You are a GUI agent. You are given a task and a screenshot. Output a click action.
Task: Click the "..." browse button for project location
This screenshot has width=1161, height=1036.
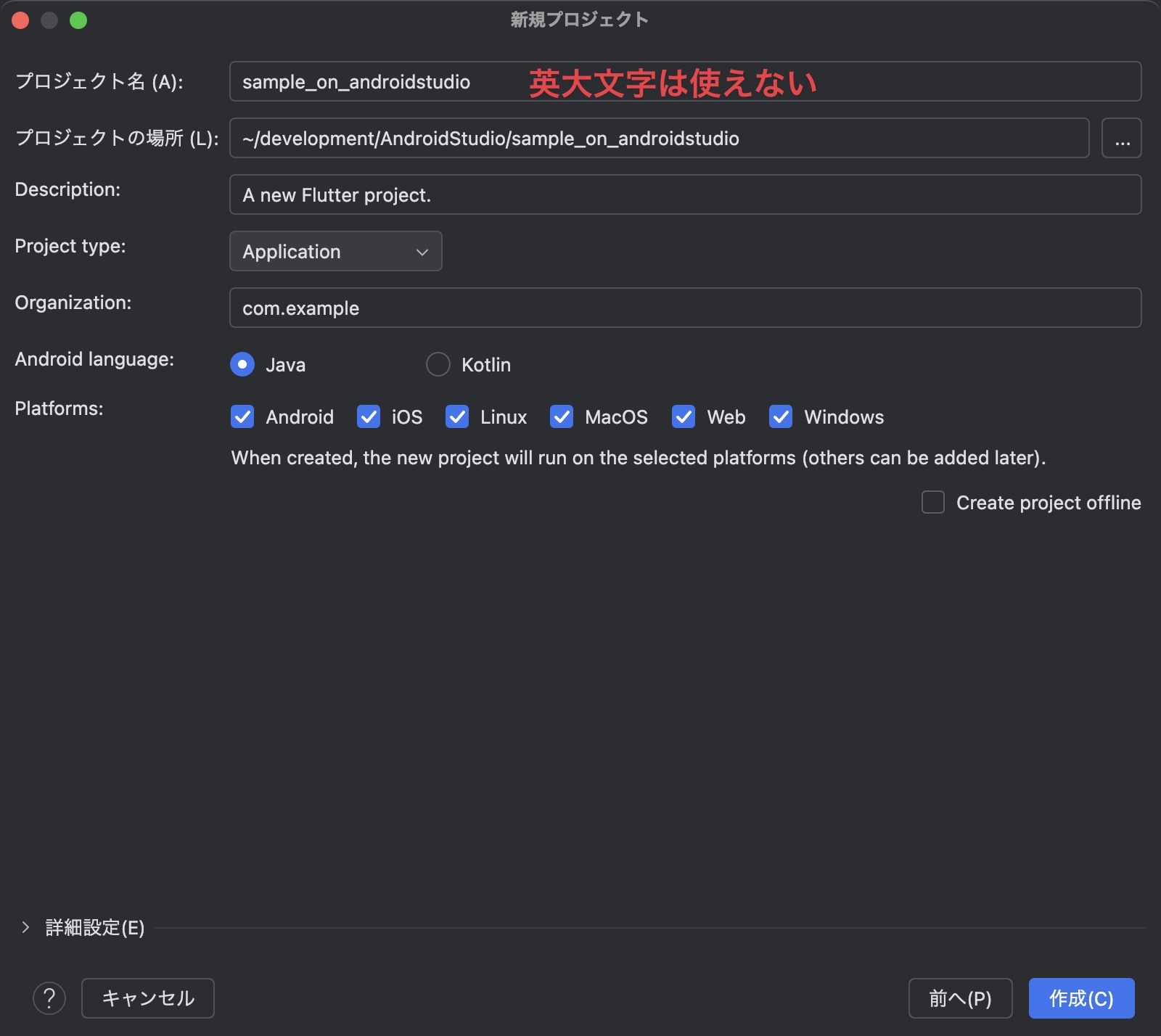coord(1122,138)
